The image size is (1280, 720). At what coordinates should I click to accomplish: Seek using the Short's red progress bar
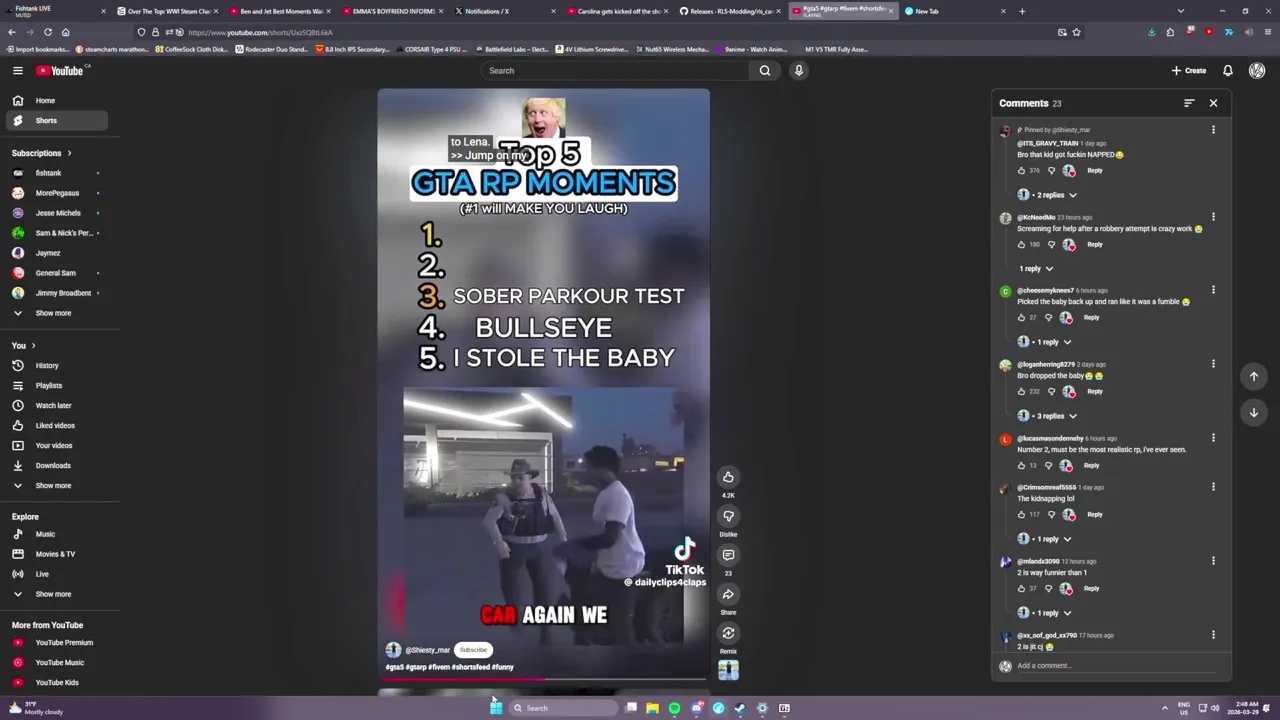[x=544, y=679]
